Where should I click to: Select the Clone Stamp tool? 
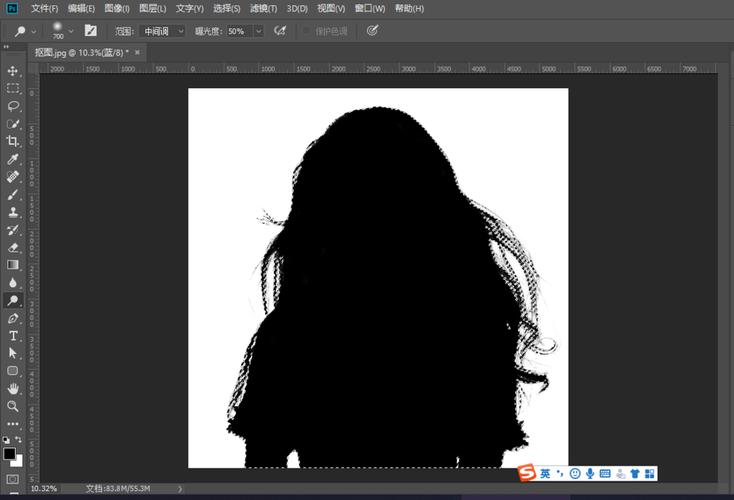(13, 212)
